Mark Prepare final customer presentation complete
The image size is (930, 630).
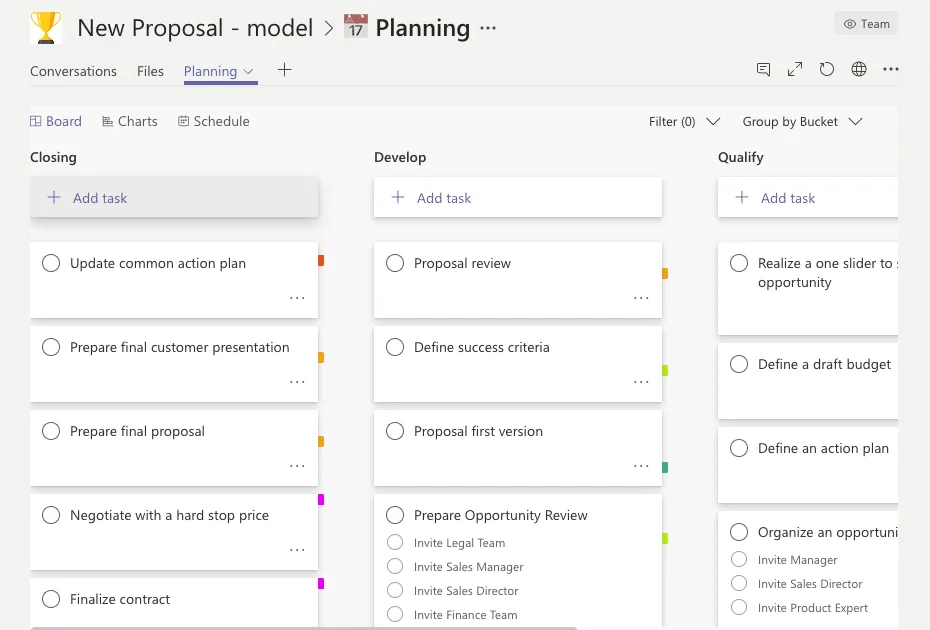pos(51,347)
